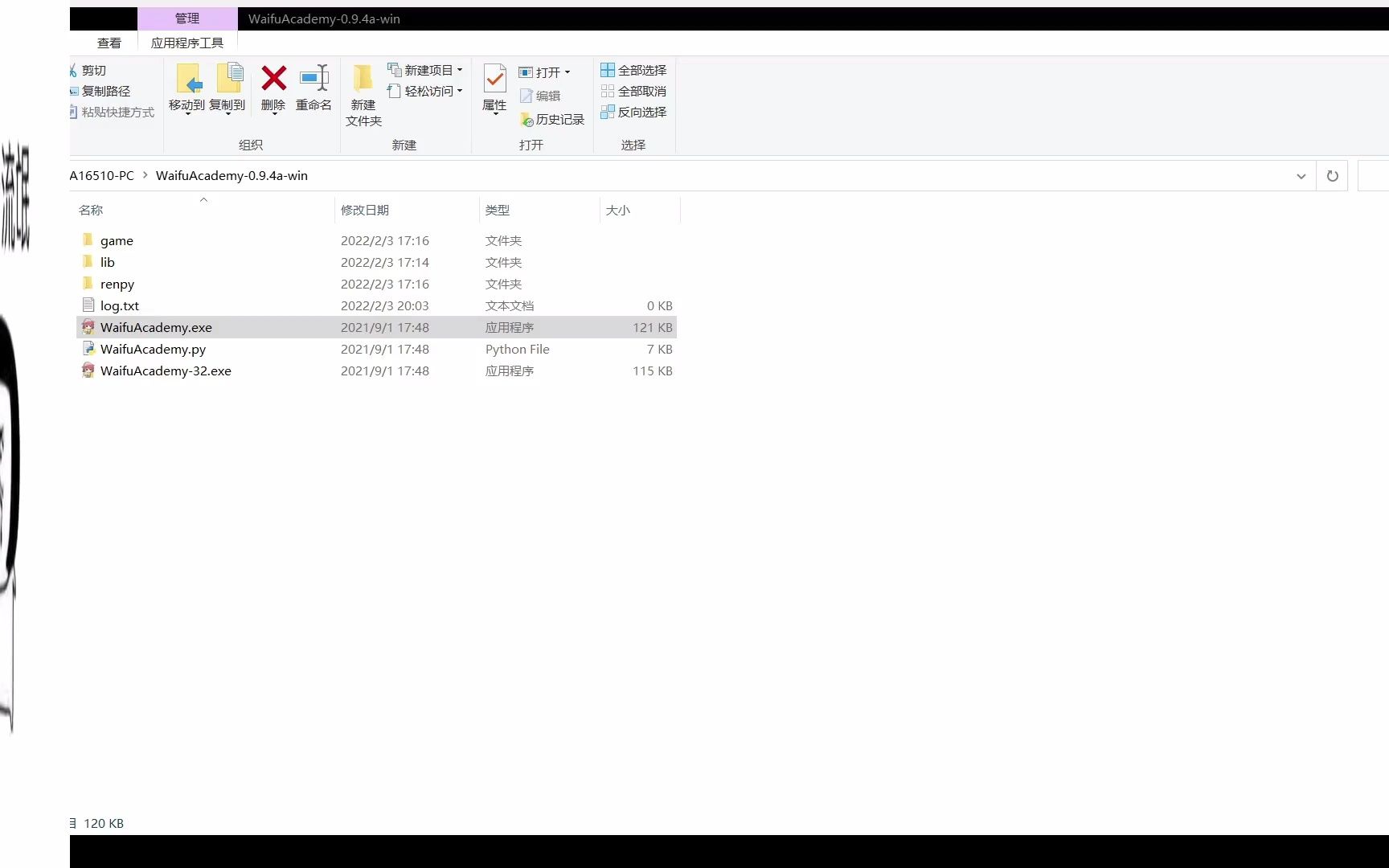The height and width of the screenshot is (868, 1389).
Task: Click the 115 KB size cell
Action: point(653,371)
